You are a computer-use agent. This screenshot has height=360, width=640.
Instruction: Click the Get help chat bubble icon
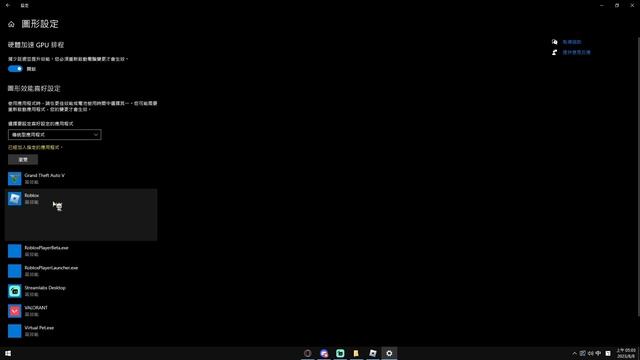click(x=554, y=42)
